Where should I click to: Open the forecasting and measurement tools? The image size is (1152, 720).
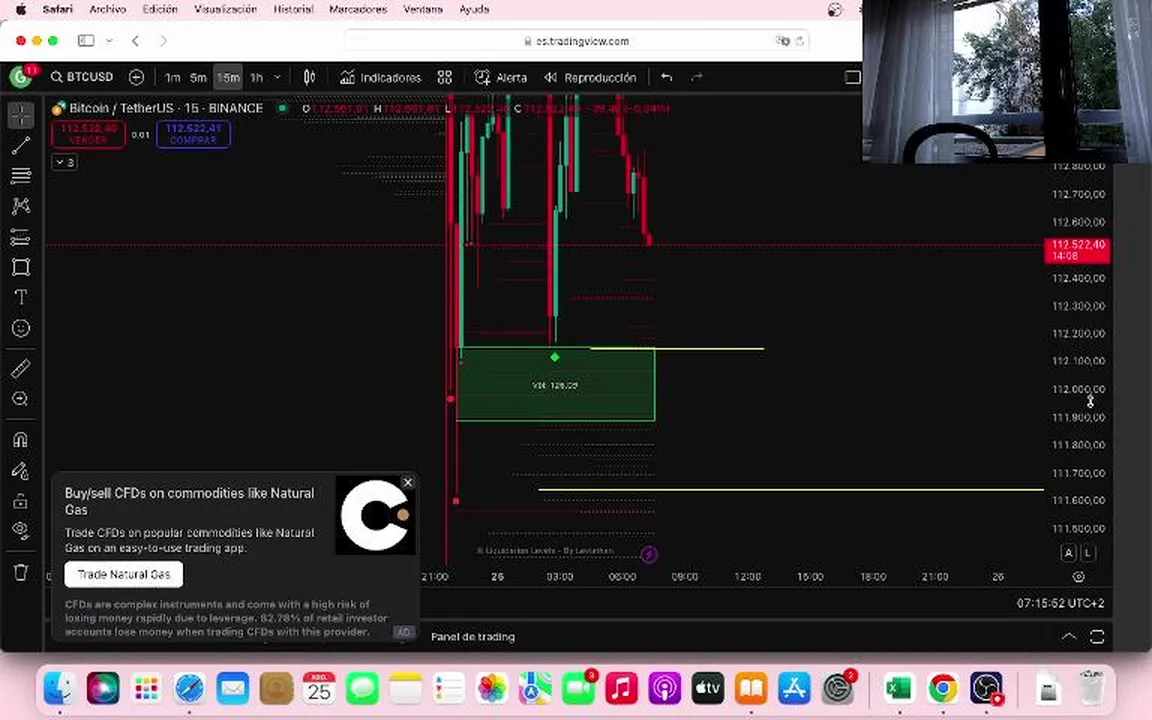21,237
